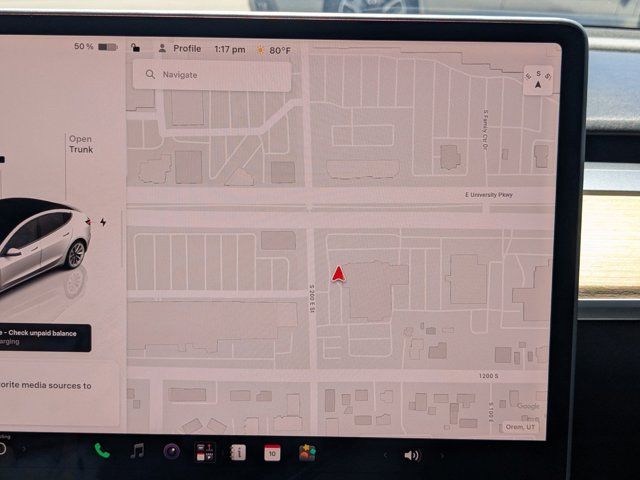Tap the battery level indicator

[x=108, y=47]
